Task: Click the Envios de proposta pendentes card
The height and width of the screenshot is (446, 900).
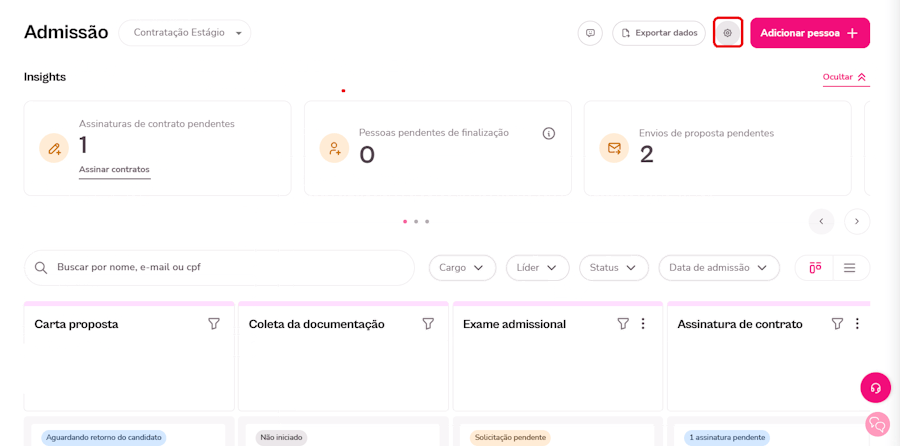Action: tap(717, 148)
